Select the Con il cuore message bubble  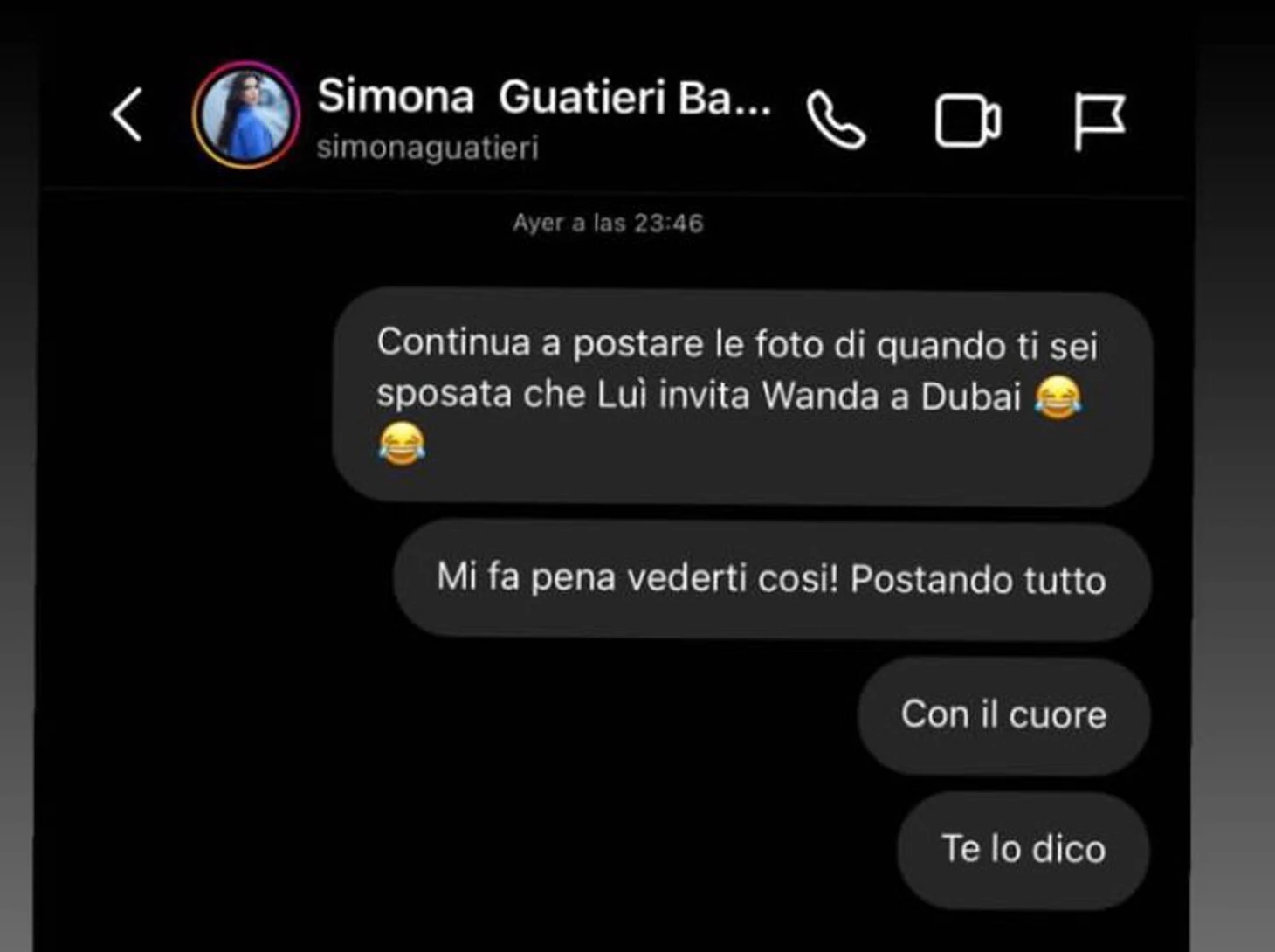click(x=1004, y=715)
